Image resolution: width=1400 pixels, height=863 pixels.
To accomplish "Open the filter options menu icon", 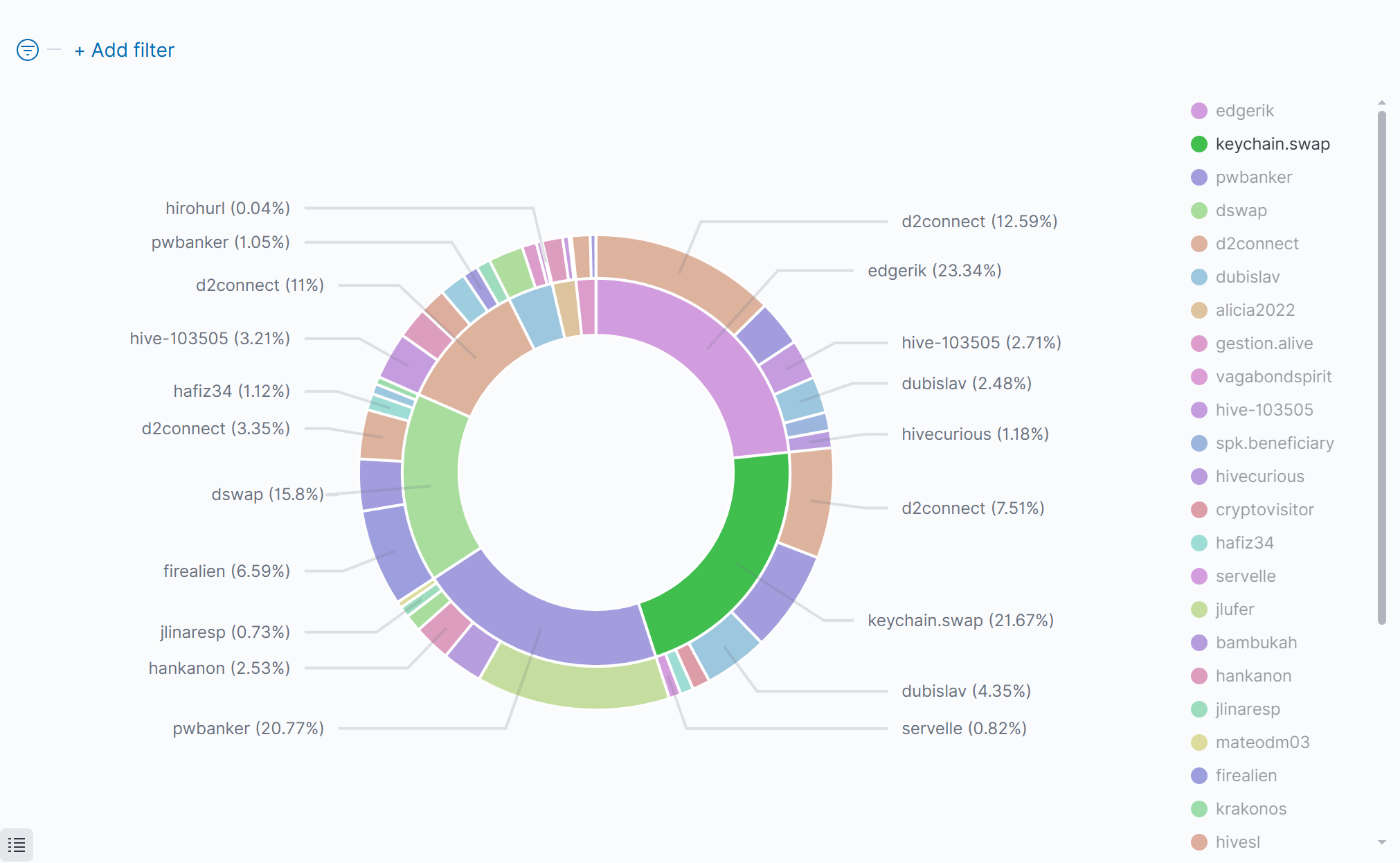I will click(27, 50).
